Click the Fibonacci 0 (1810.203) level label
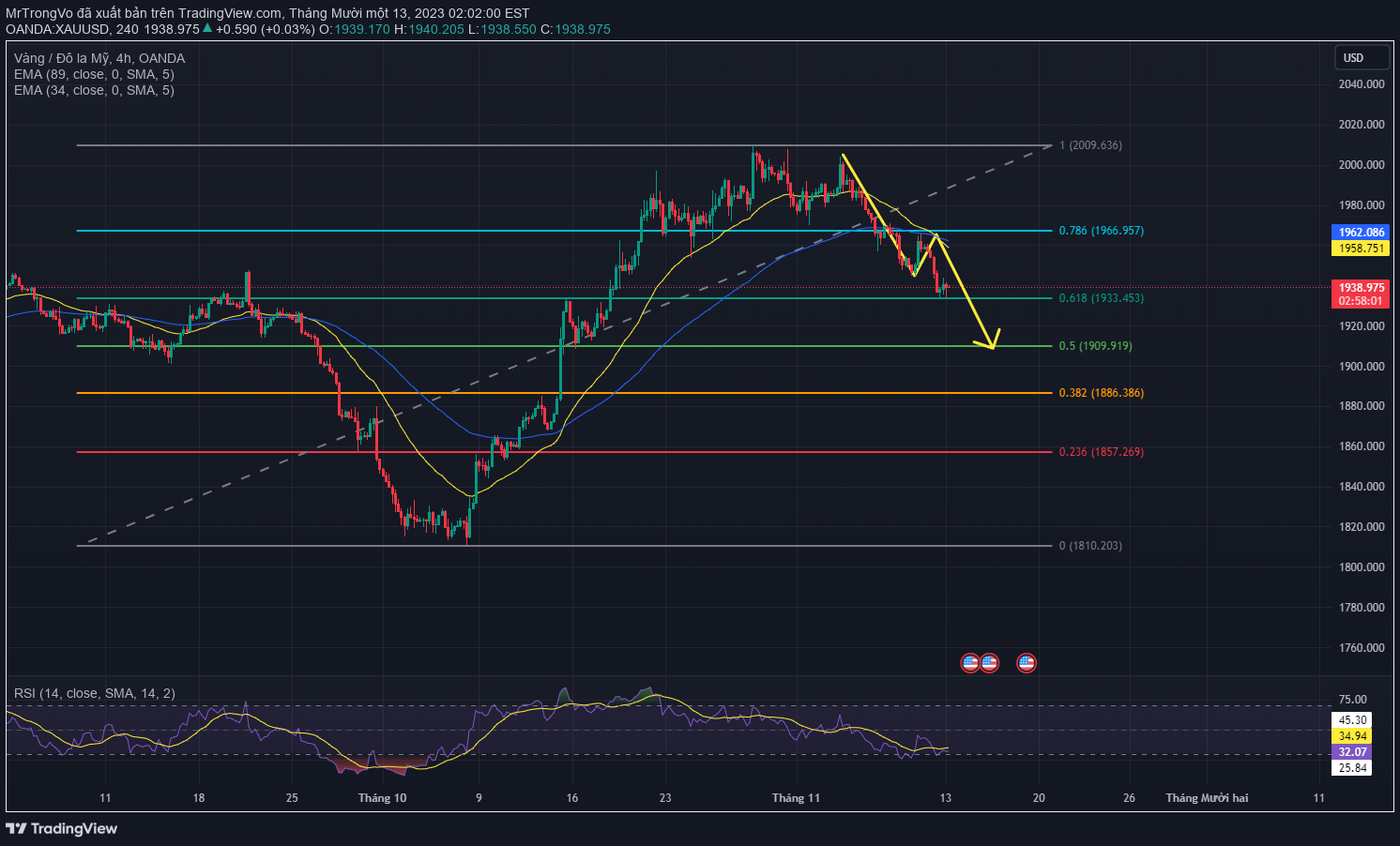Screen dimensions: 1400x846 [x=1090, y=546]
